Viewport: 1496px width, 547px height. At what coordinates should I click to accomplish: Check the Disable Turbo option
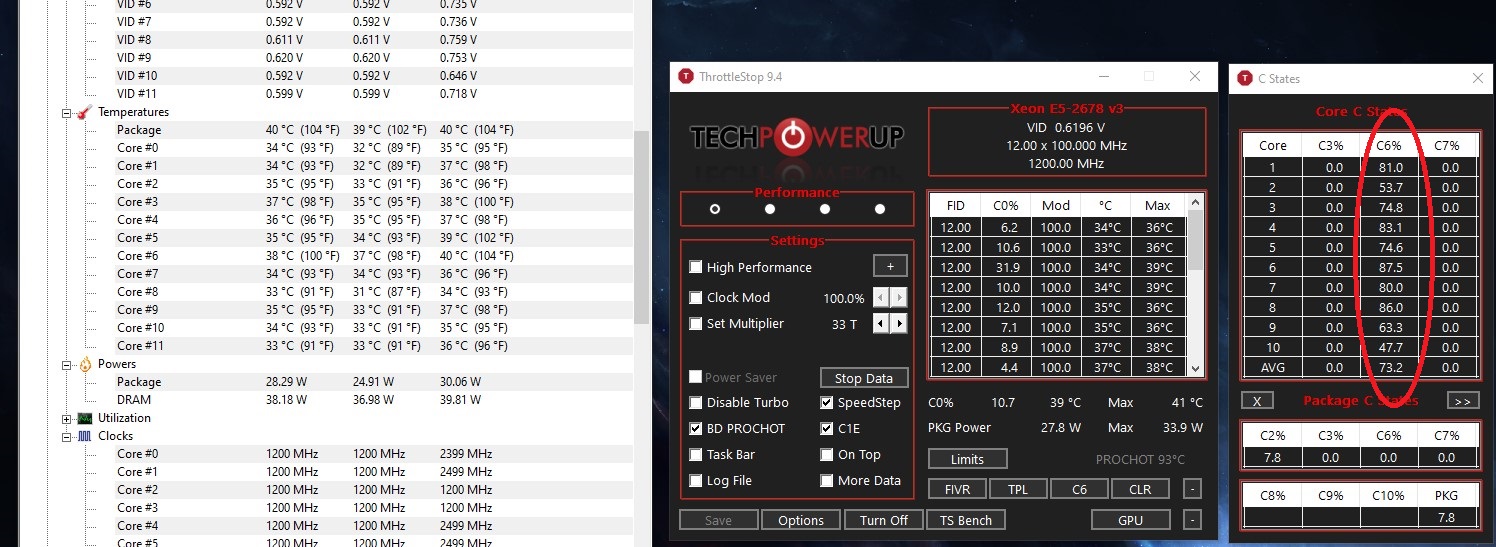click(x=696, y=402)
